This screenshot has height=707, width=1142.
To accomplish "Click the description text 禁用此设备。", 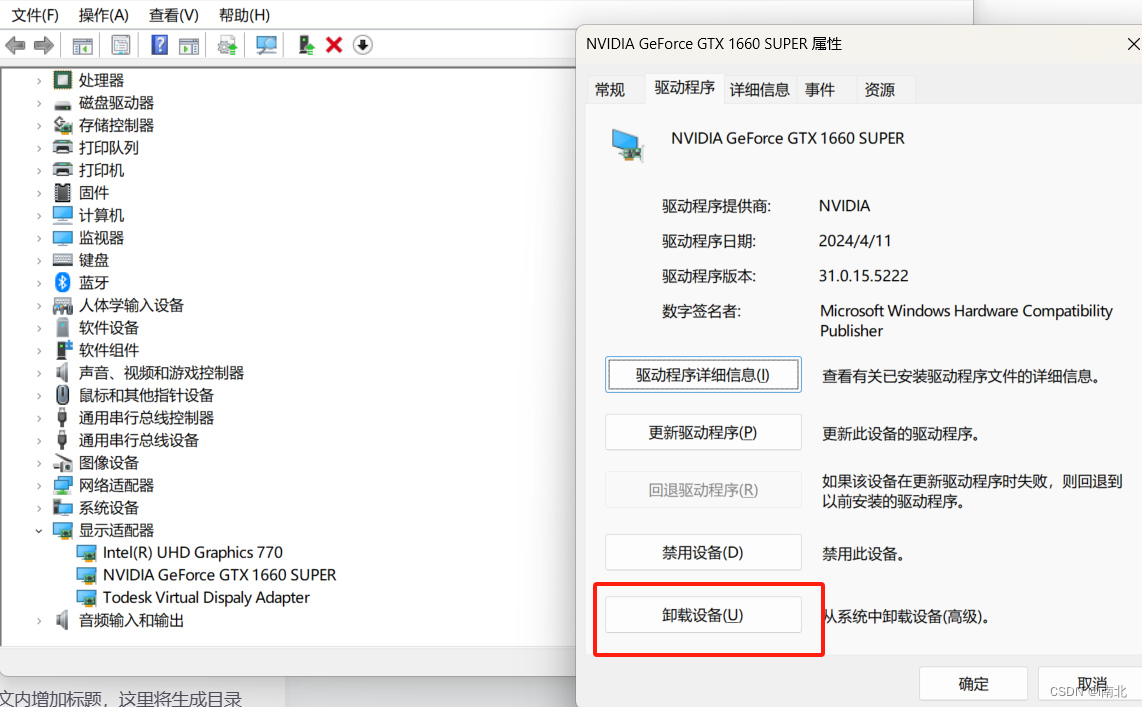I will click(864, 554).
